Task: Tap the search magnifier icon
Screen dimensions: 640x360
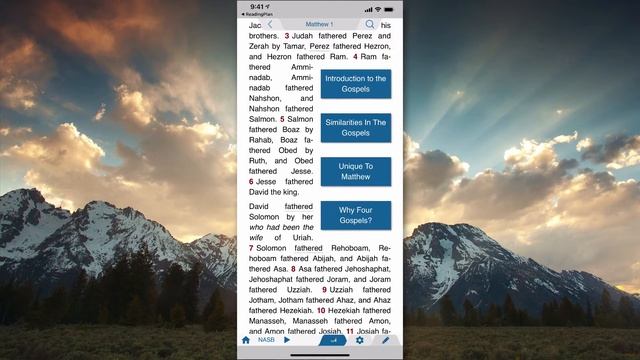Action: click(369, 24)
